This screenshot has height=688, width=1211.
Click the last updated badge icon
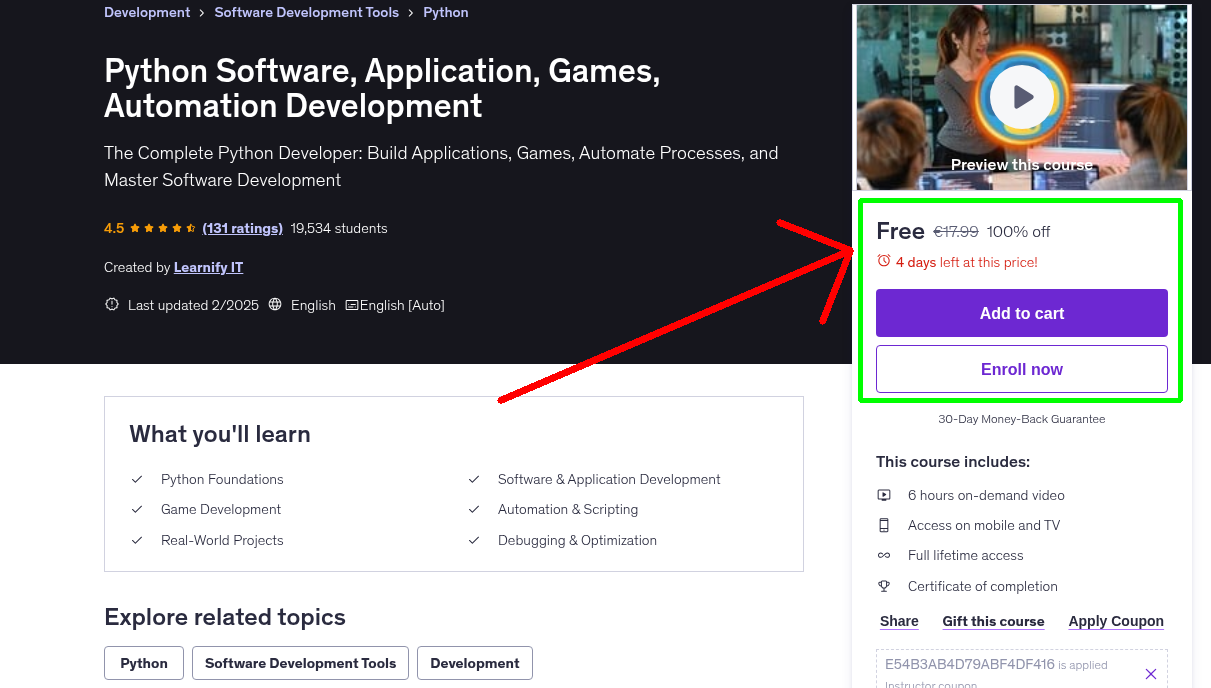point(112,305)
